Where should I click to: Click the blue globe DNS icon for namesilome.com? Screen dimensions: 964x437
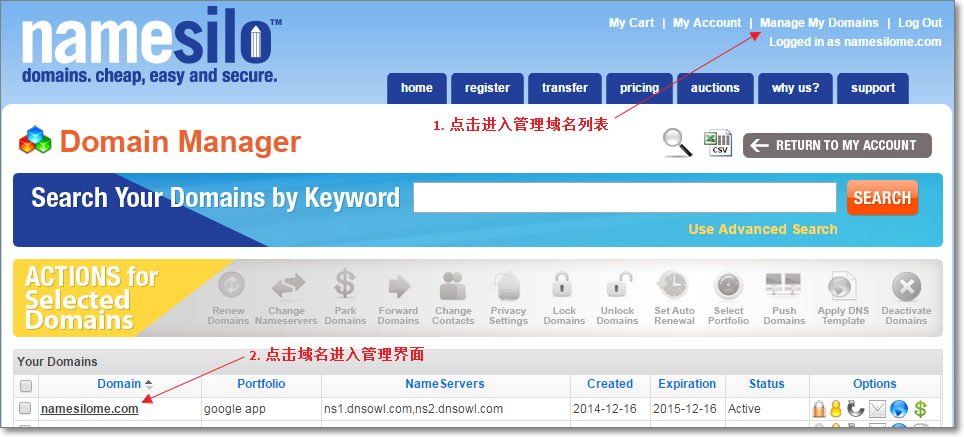[x=899, y=409]
